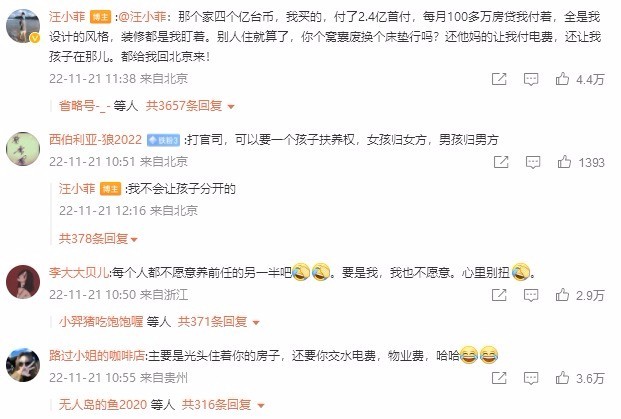Forward 路过小姐的咖啡店's comment
Screen dimensions: 621x419
click(499, 377)
